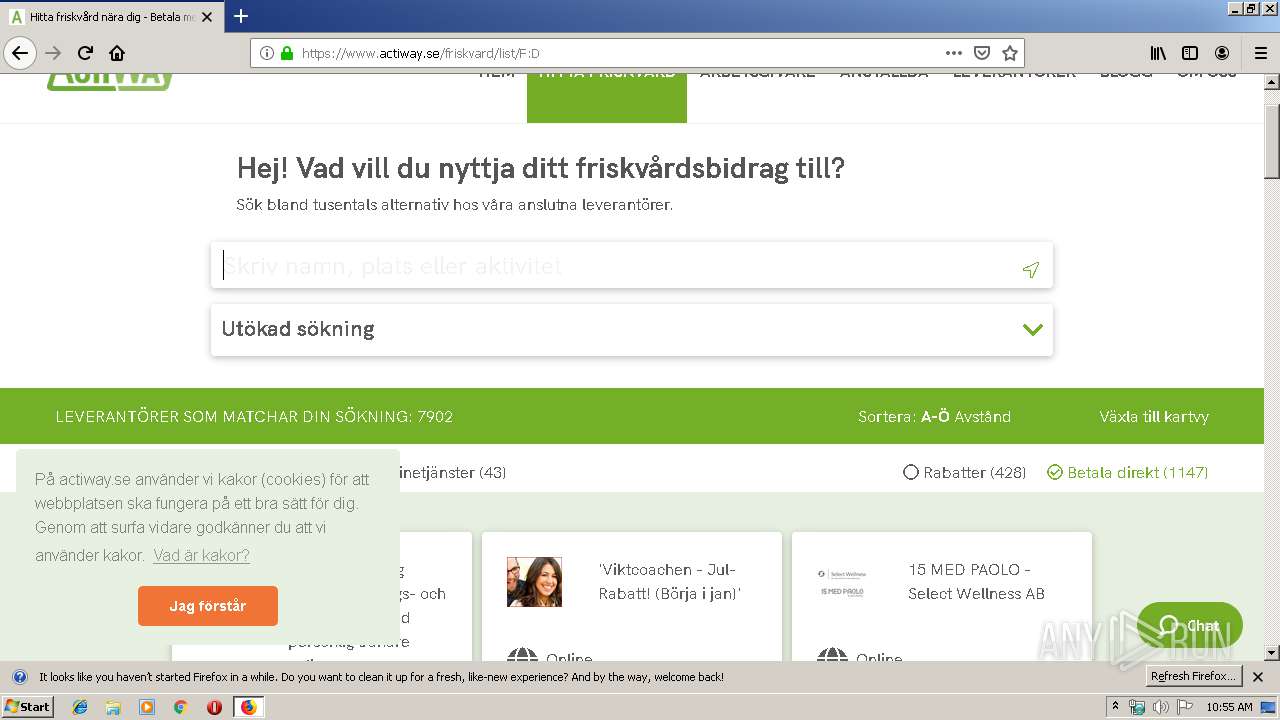This screenshot has height=720, width=1280.
Task: Open the Vad är kakor? link
Action: [201, 555]
